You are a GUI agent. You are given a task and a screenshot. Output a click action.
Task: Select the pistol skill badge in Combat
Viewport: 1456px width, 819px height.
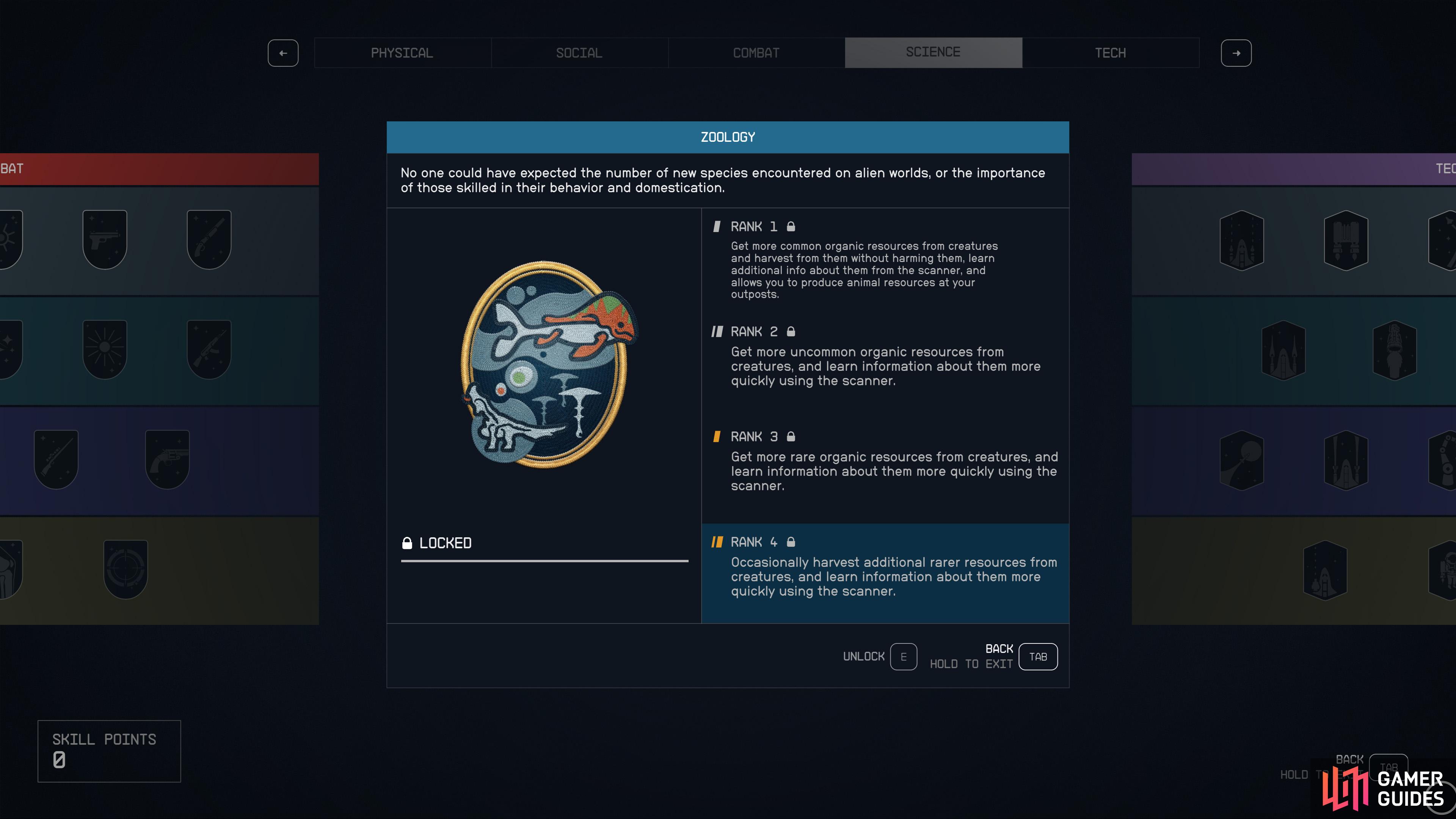coord(105,240)
